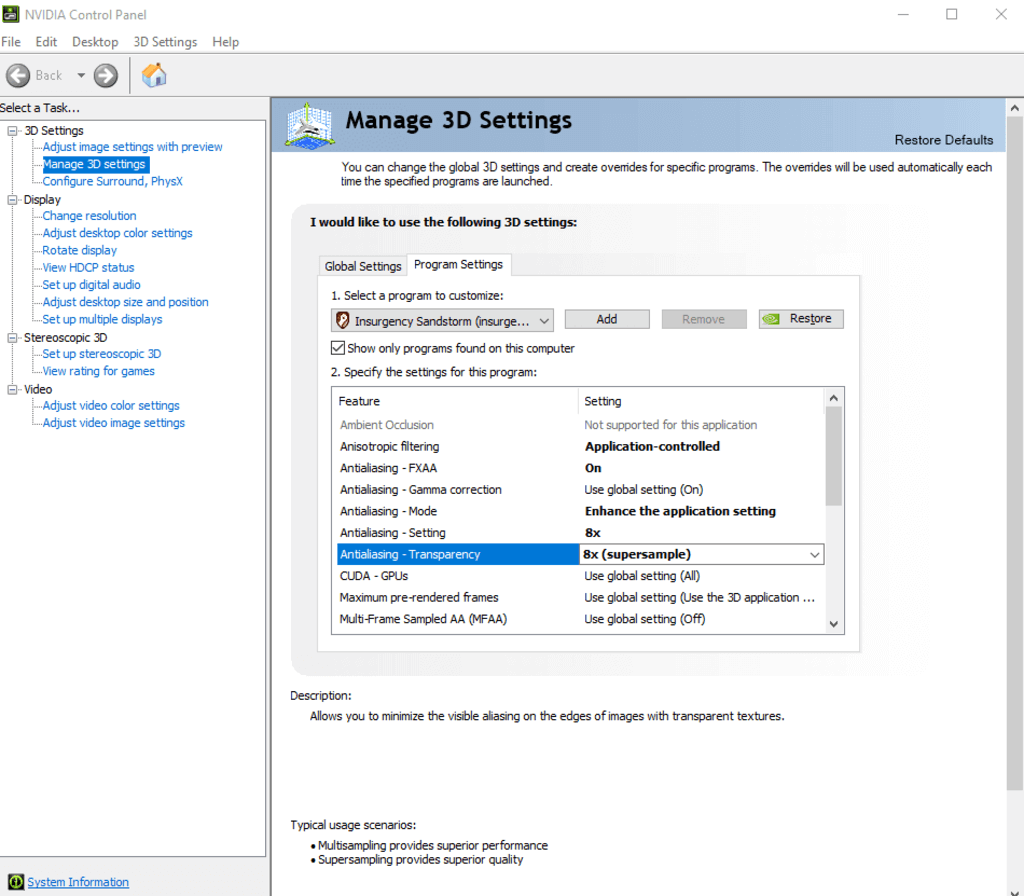The width and height of the screenshot is (1024, 896).
Task: Open Adjust video color settings
Action: [111, 406]
